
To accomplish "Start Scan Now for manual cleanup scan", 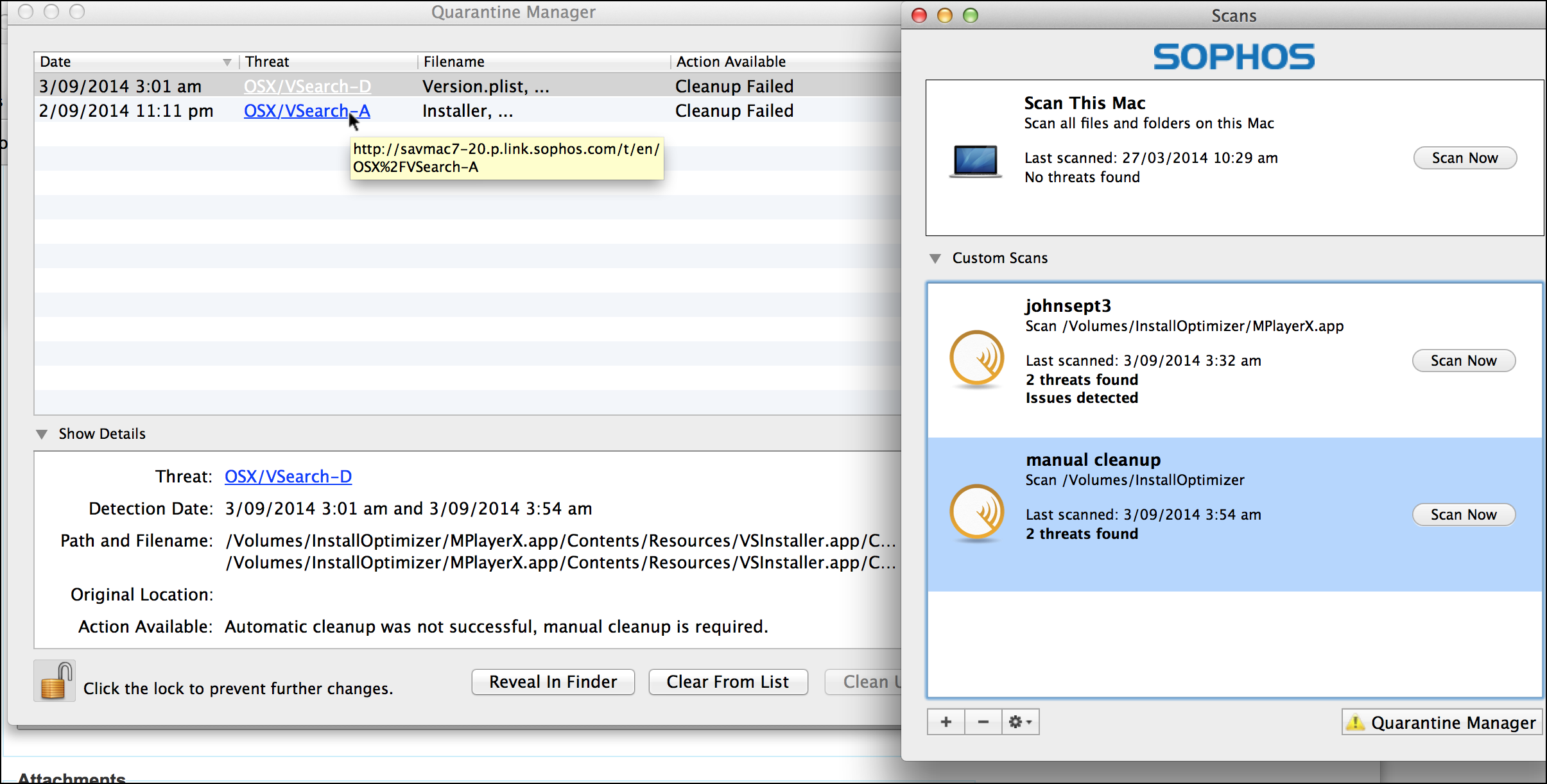I will (x=1464, y=515).
